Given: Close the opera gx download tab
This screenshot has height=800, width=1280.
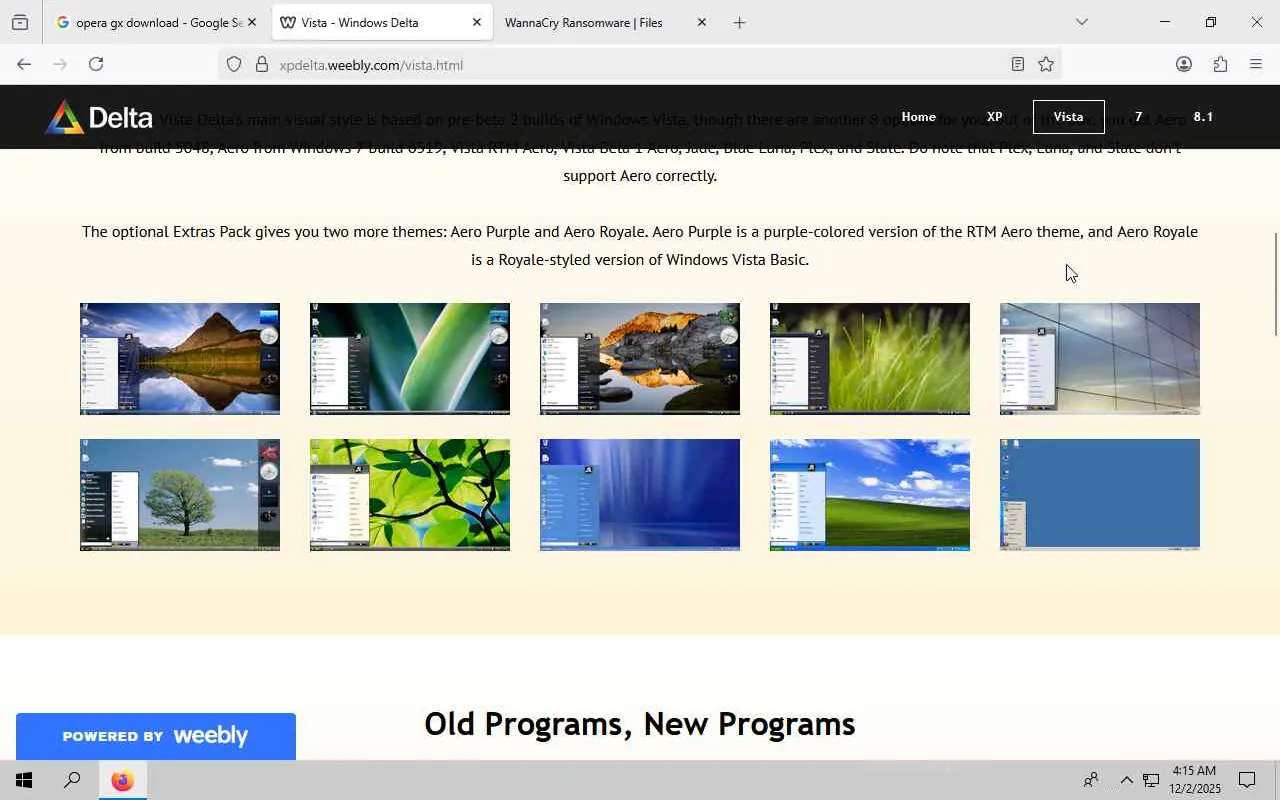Looking at the screenshot, I should (x=251, y=22).
